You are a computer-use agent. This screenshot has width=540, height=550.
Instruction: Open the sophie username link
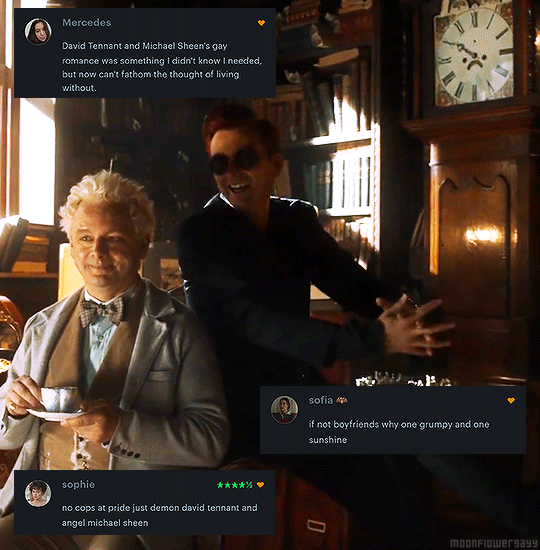[78, 484]
